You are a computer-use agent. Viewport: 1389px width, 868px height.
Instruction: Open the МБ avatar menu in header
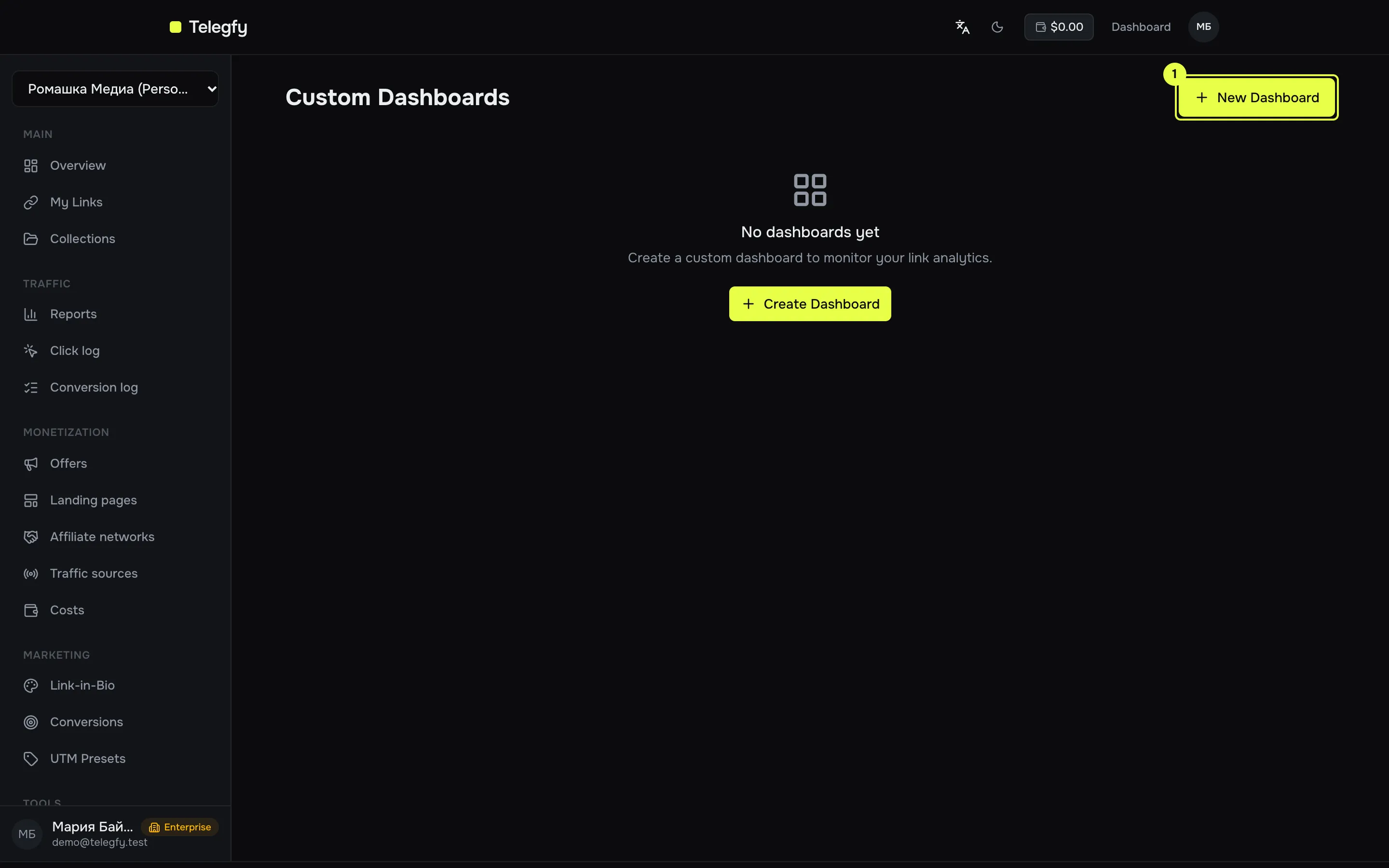coord(1204,27)
